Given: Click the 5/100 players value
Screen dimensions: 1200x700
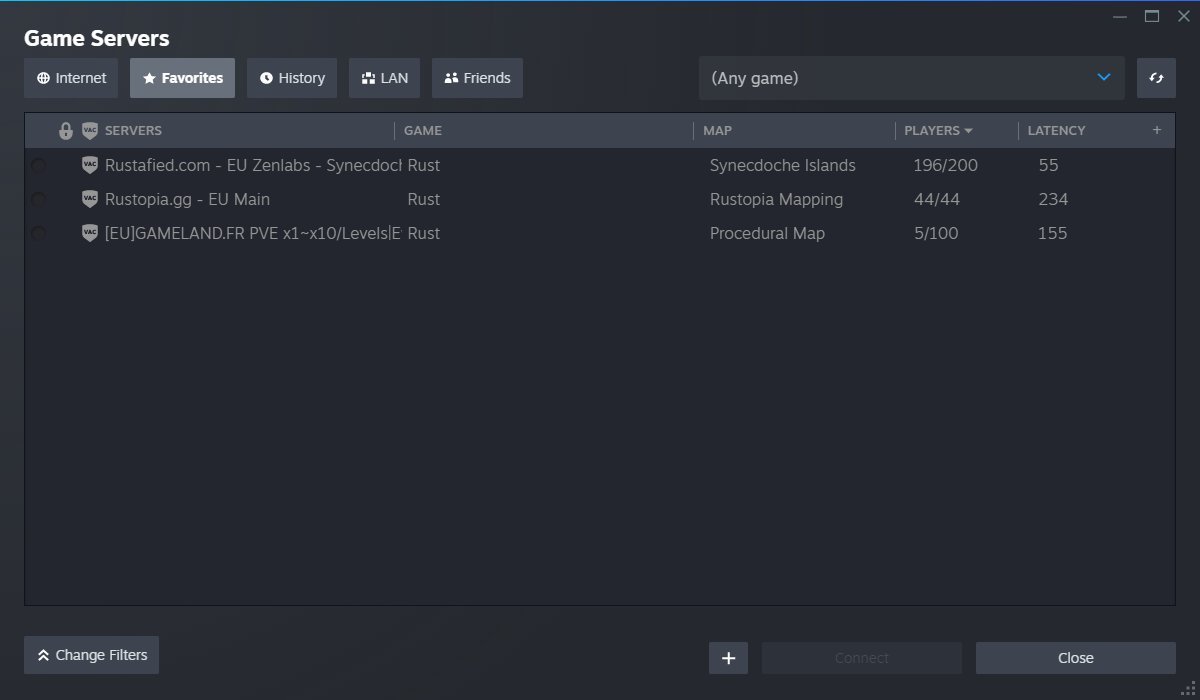Looking at the screenshot, I should tap(935, 233).
